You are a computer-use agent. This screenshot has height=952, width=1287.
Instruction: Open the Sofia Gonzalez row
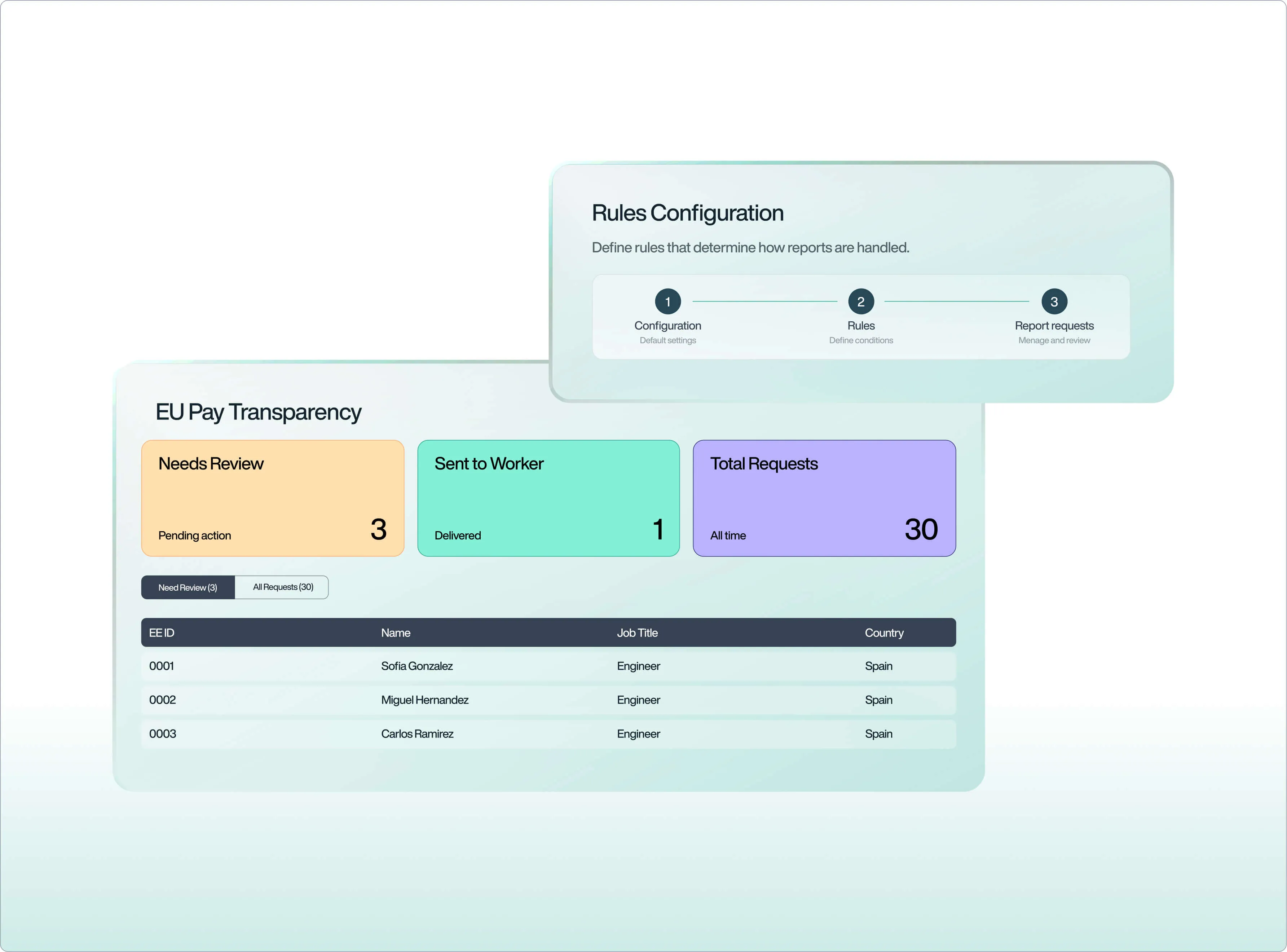(x=548, y=666)
